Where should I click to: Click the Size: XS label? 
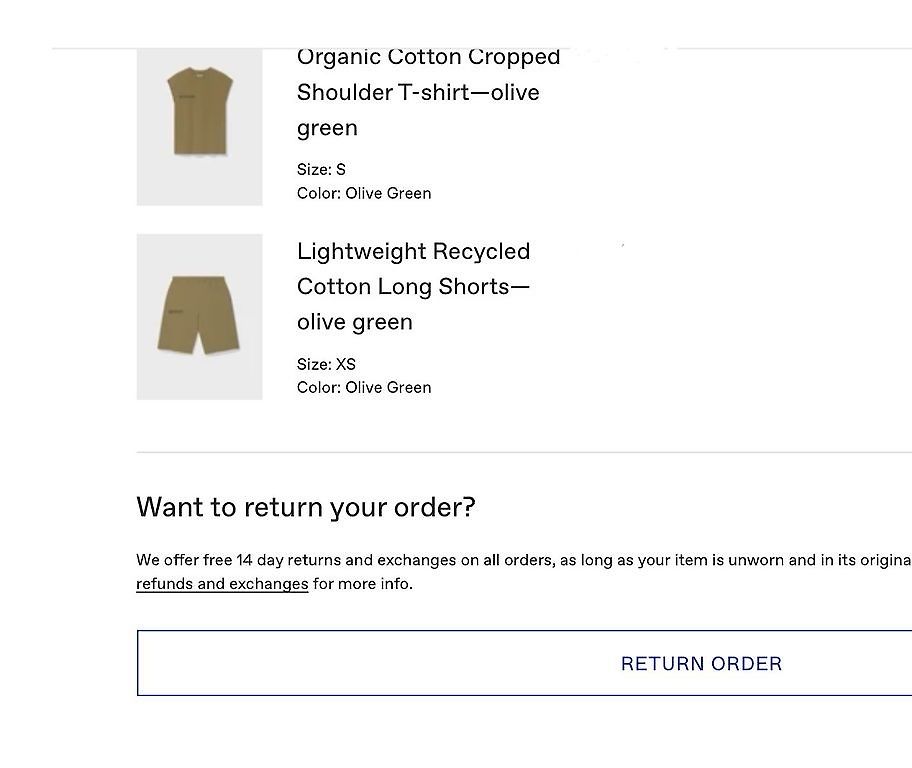pyautogui.click(x=326, y=364)
